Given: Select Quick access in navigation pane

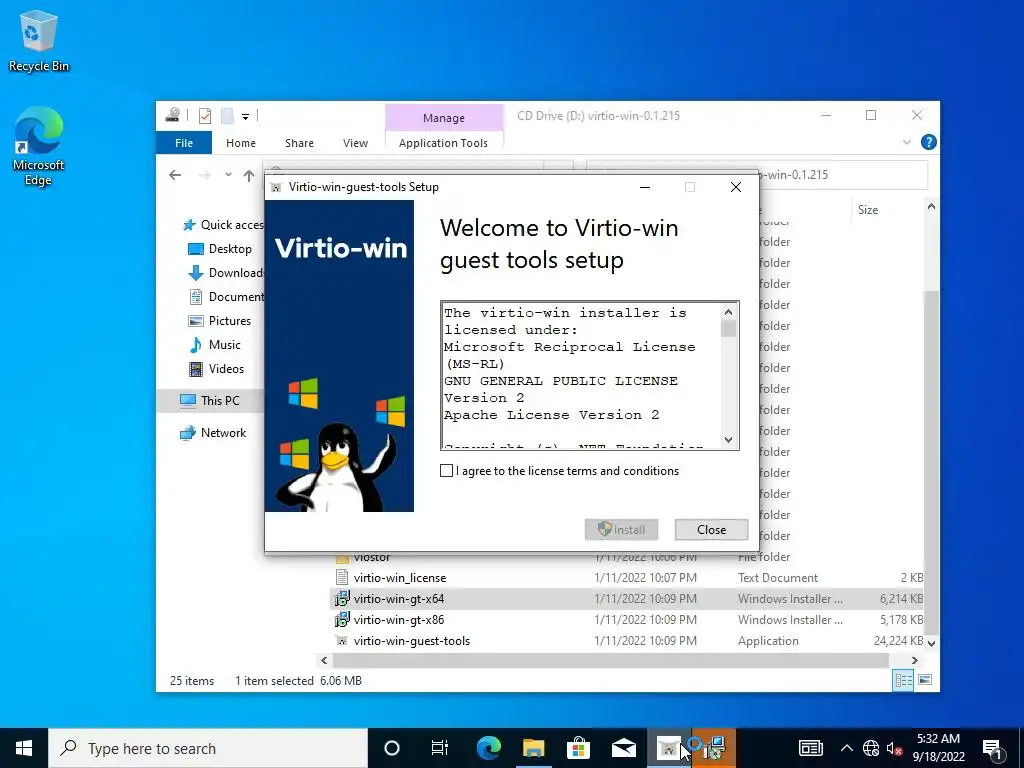Looking at the screenshot, I should coord(223,225).
